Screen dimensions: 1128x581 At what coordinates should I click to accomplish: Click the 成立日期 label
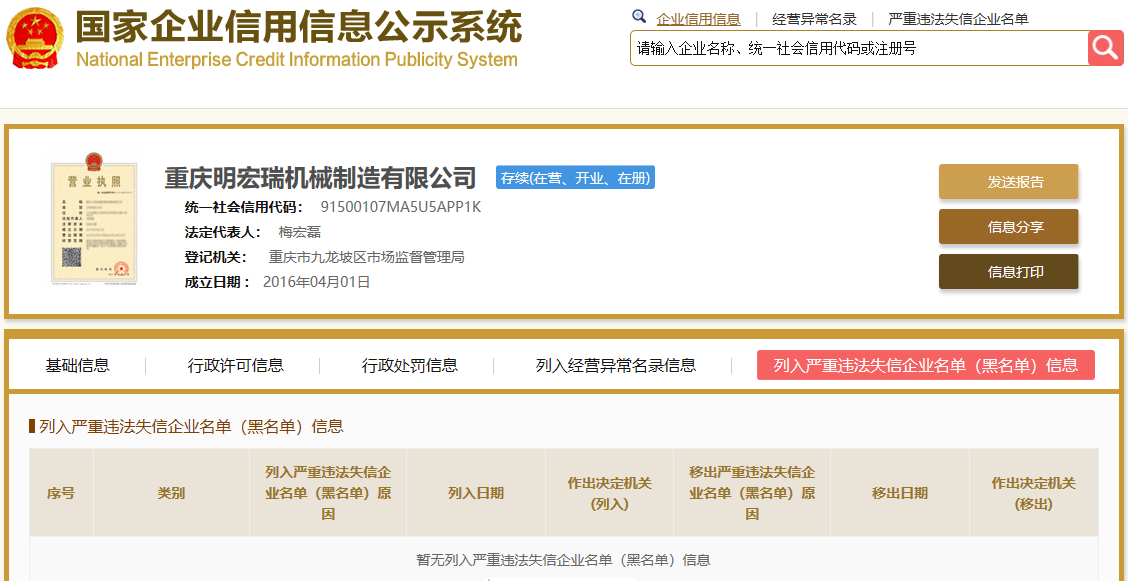218,282
